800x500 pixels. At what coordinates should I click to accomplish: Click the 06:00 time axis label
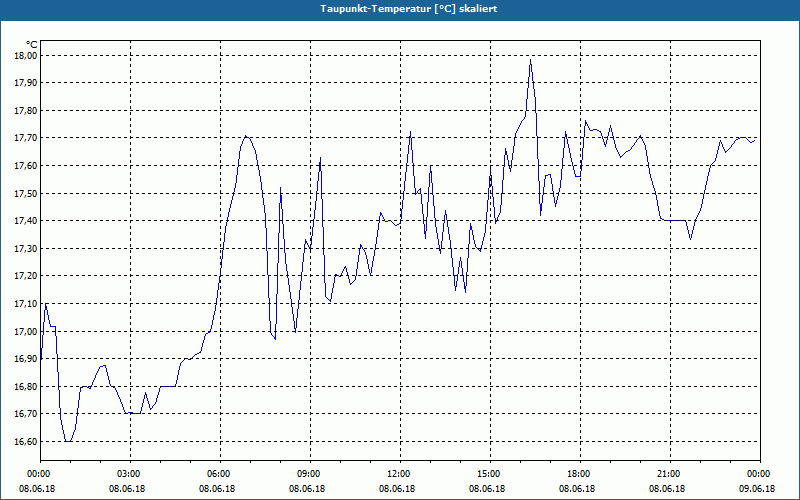click(x=220, y=474)
